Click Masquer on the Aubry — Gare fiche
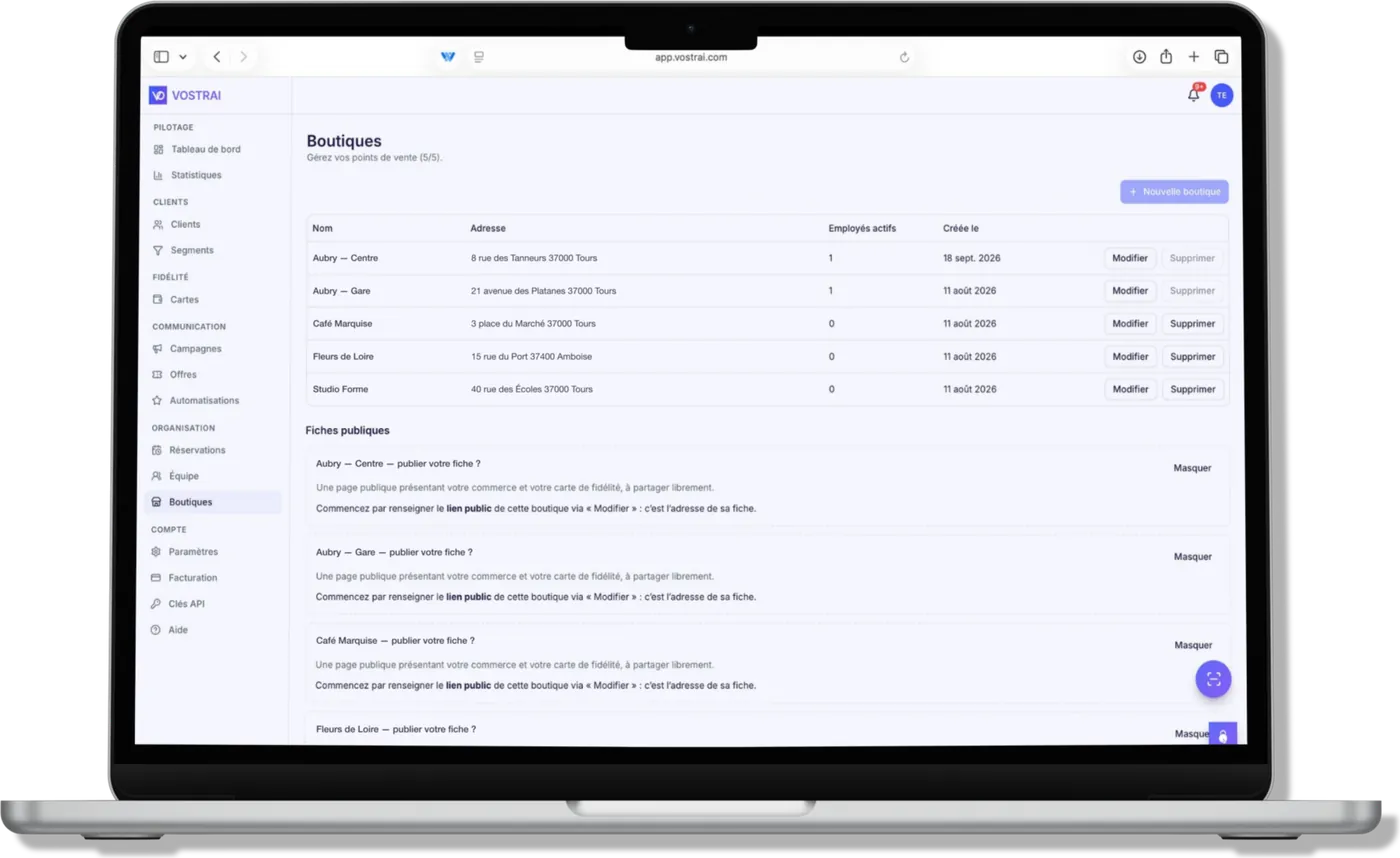1400x858 pixels. 1192,557
